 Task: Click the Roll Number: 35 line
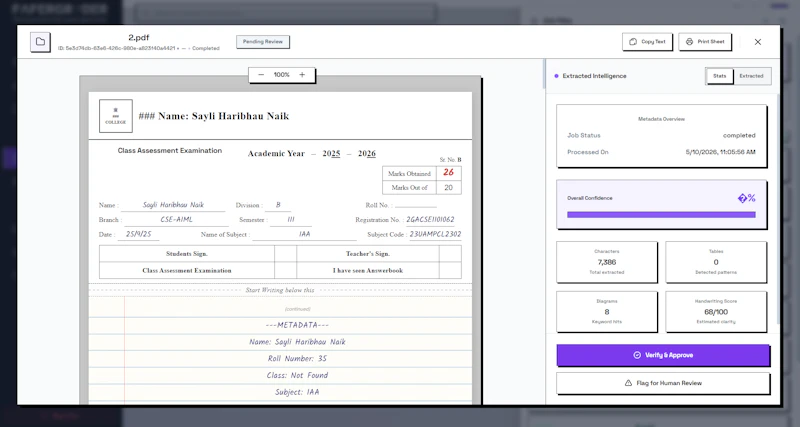tap(297, 359)
